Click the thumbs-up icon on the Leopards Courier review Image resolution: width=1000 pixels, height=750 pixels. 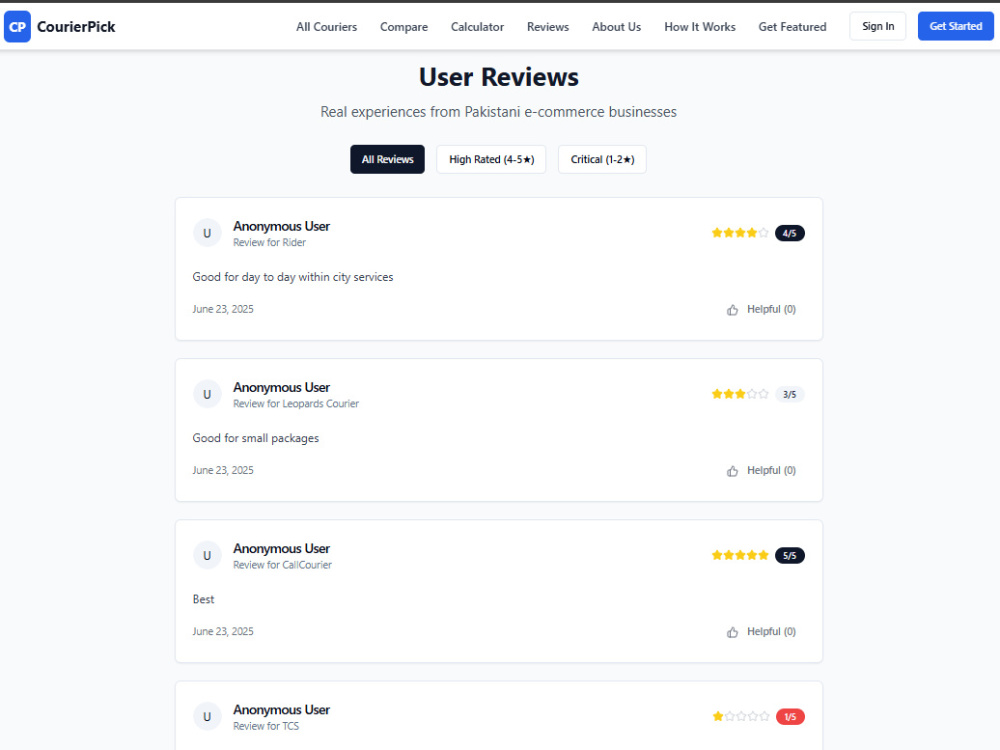732,471
